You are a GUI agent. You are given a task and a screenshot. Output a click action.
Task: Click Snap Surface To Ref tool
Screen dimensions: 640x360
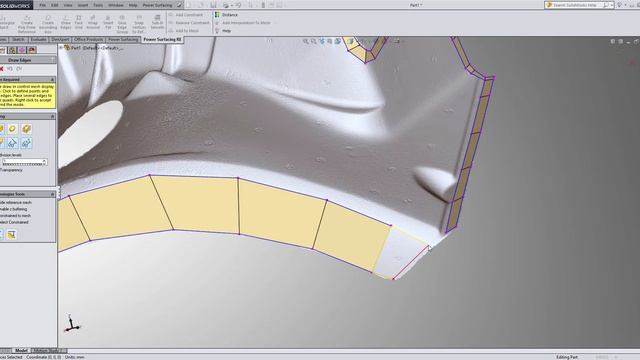click(139, 24)
